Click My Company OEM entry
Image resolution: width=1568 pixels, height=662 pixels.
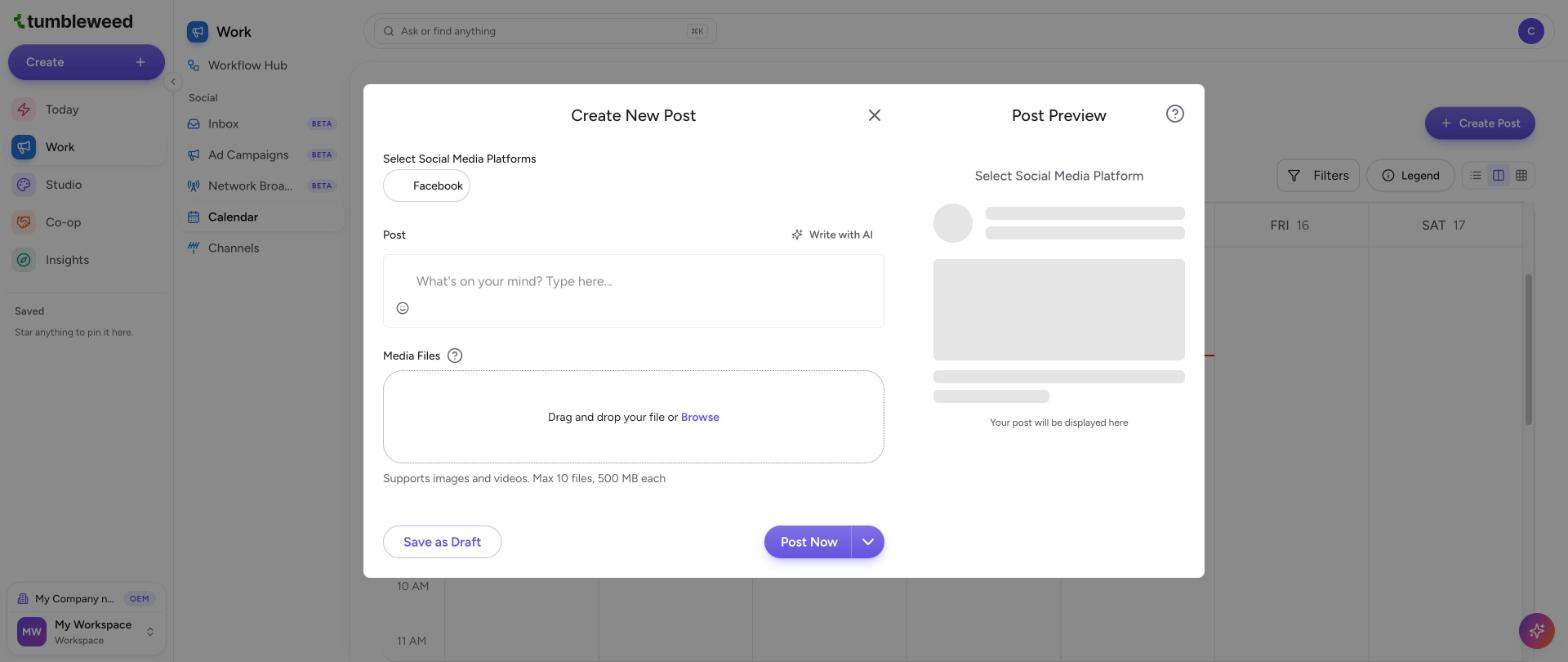(x=86, y=599)
